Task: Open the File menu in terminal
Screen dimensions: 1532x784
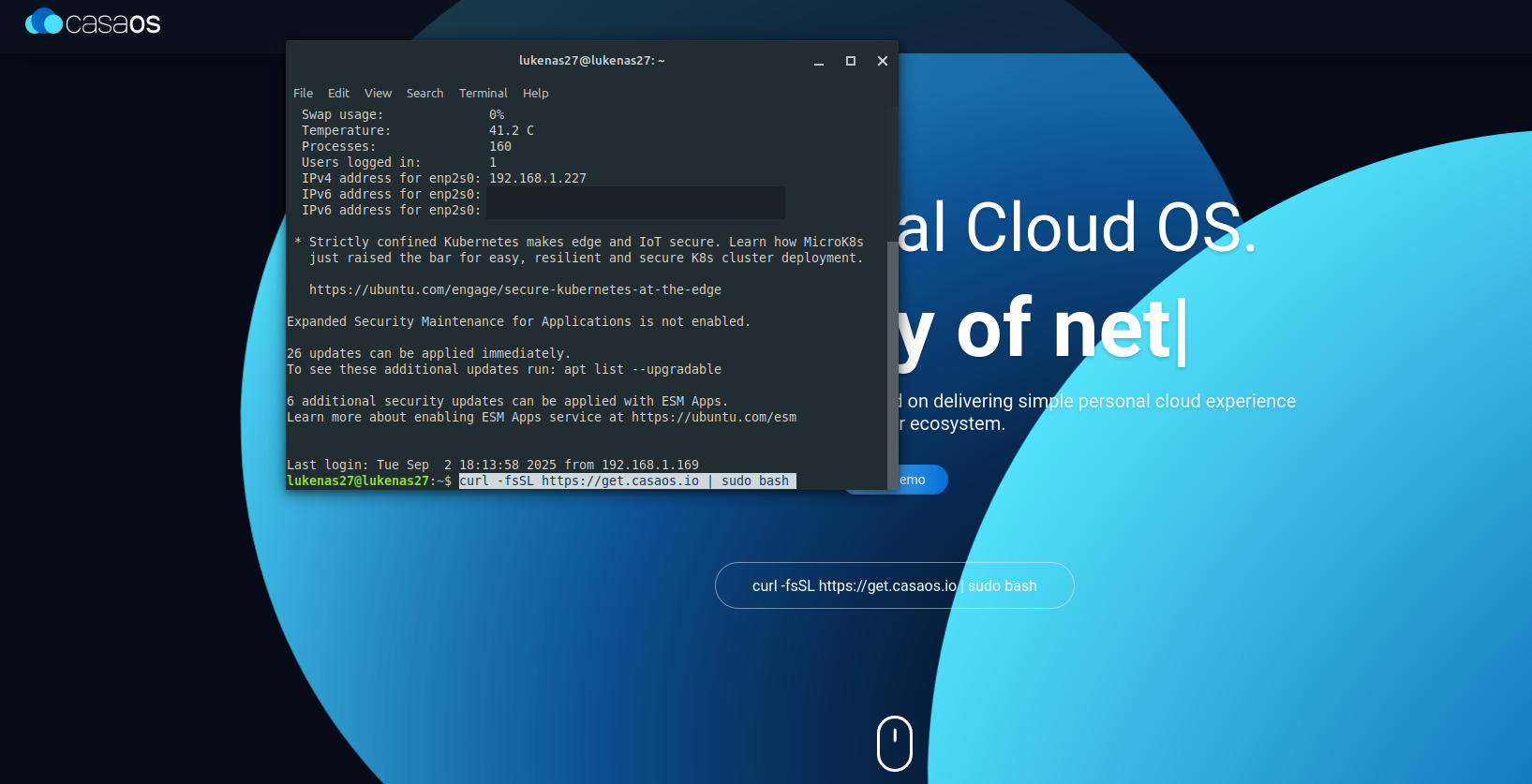Action: 303,94
